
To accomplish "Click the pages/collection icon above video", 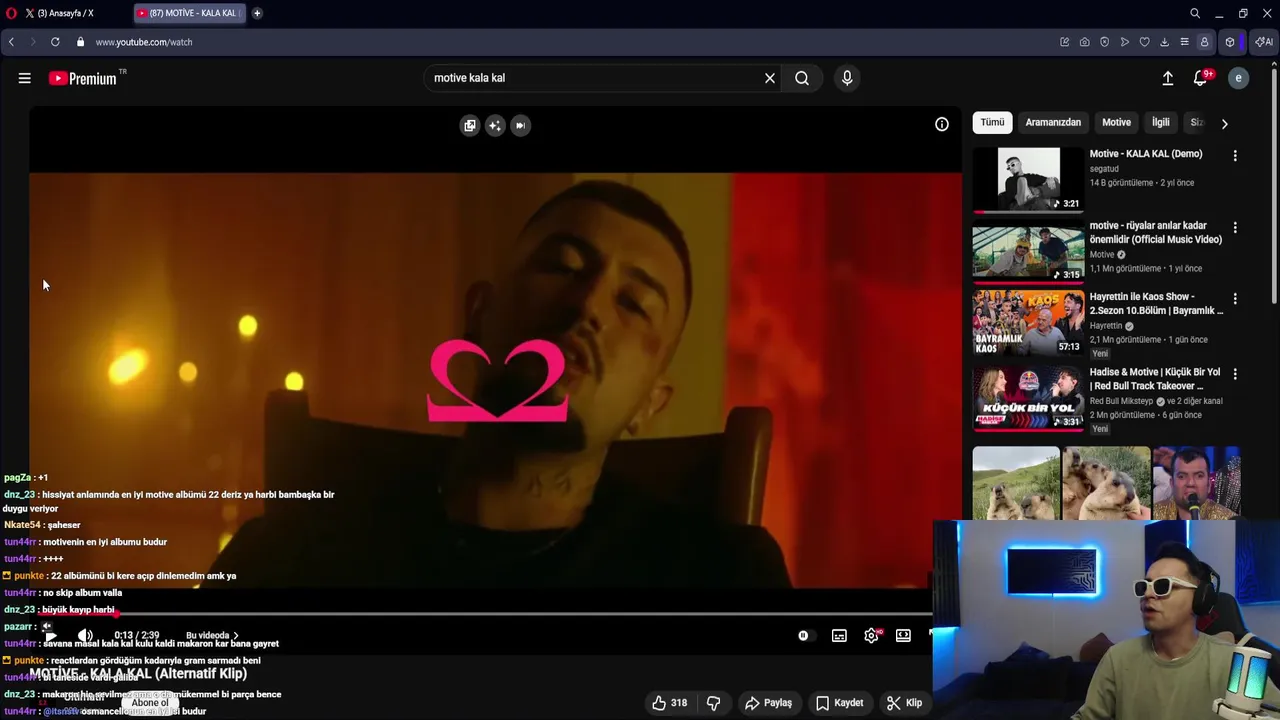I will click(470, 125).
